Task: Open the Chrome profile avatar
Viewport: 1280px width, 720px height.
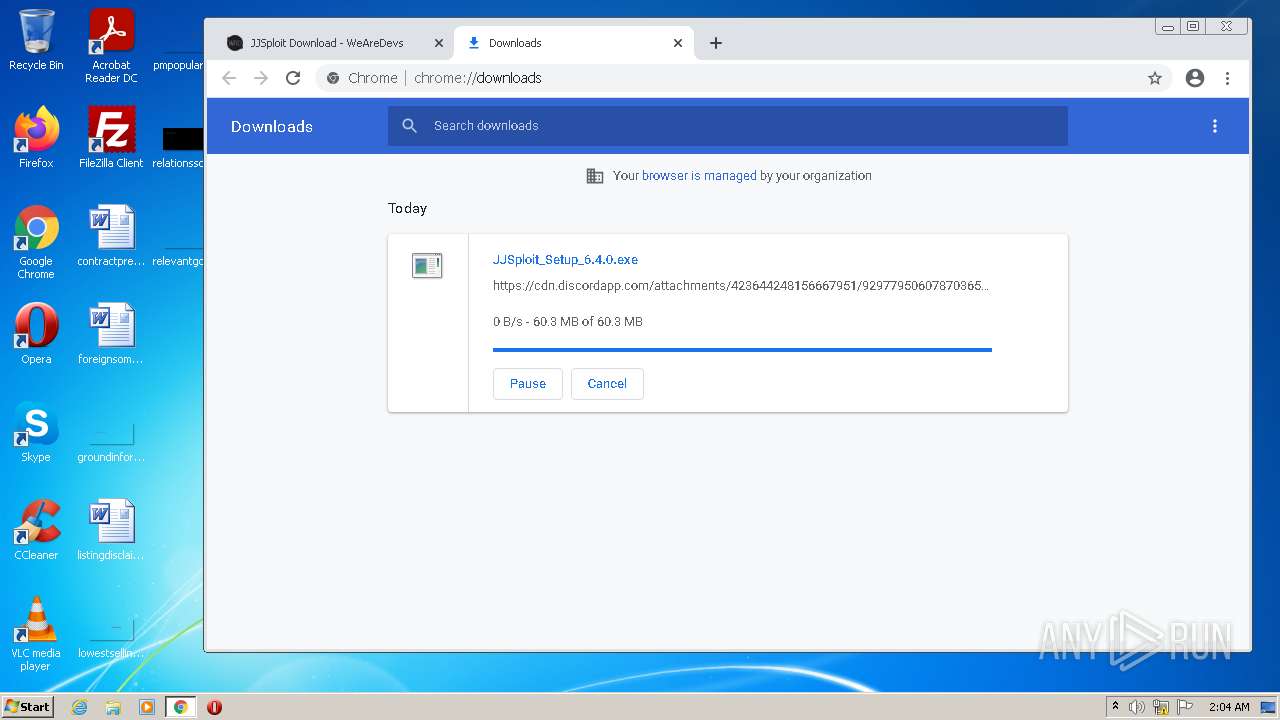Action: [1194, 78]
